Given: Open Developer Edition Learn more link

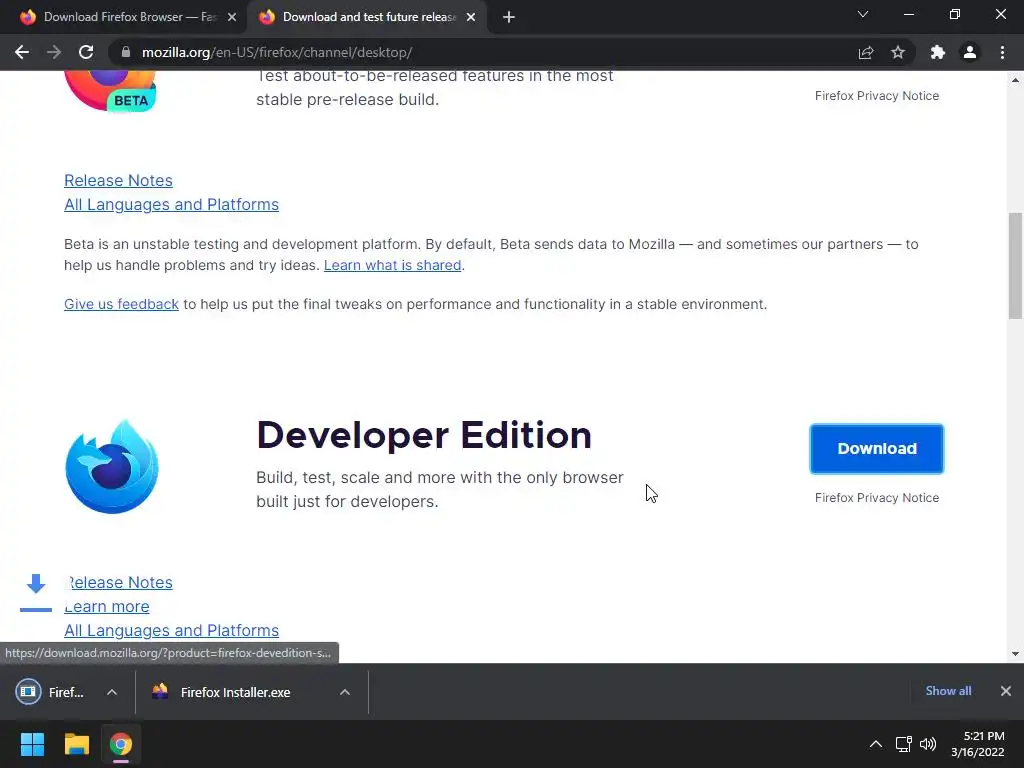Looking at the screenshot, I should (x=107, y=607).
